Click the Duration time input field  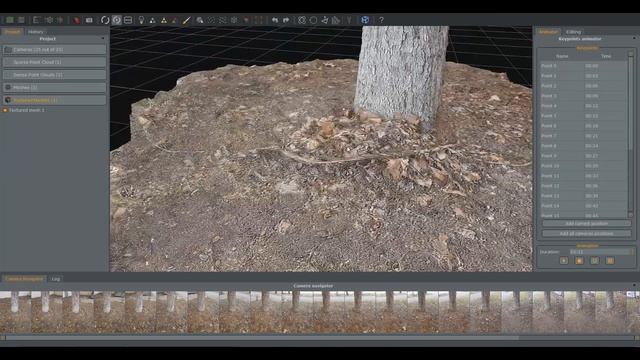601,252
